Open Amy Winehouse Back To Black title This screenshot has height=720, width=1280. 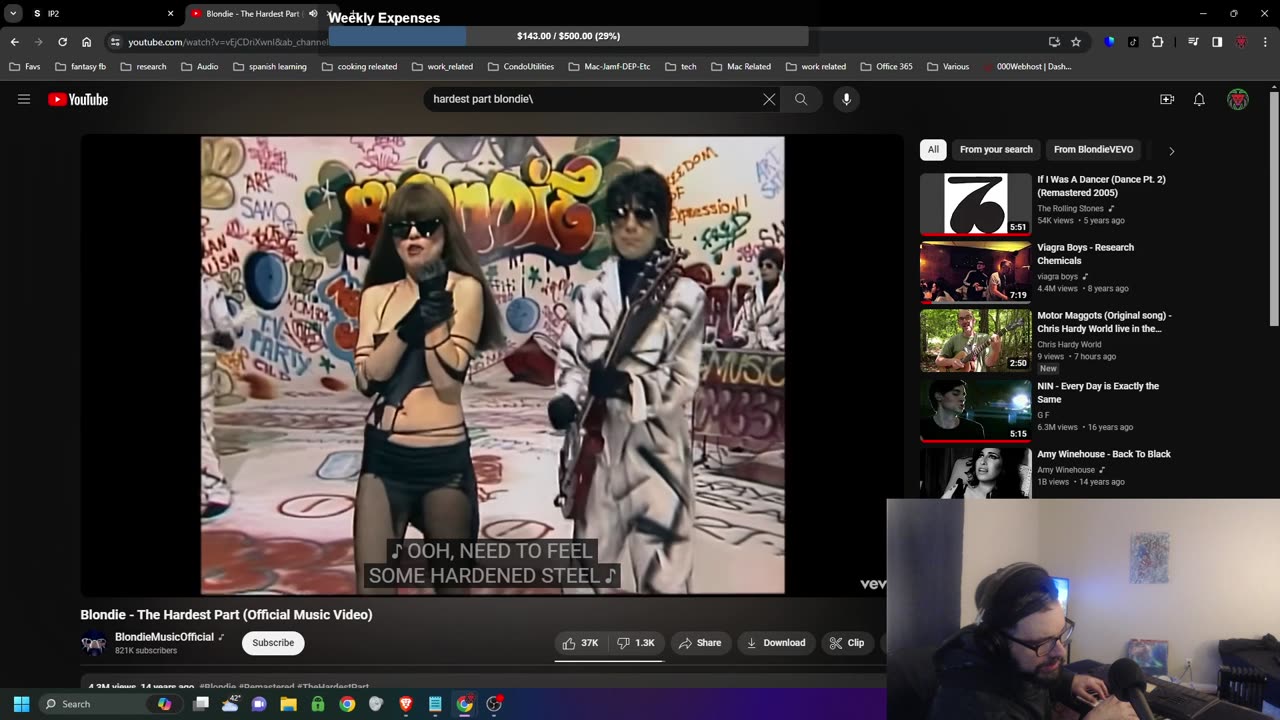[1104, 454]
